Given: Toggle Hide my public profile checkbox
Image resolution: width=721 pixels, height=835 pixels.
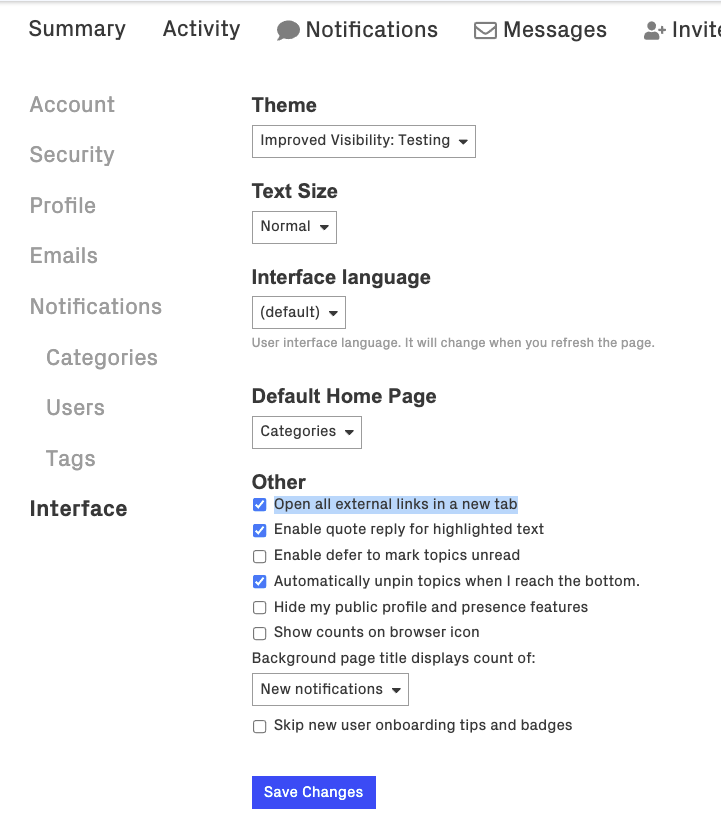Looking at the screenshot, I should (x=260, y=608).
